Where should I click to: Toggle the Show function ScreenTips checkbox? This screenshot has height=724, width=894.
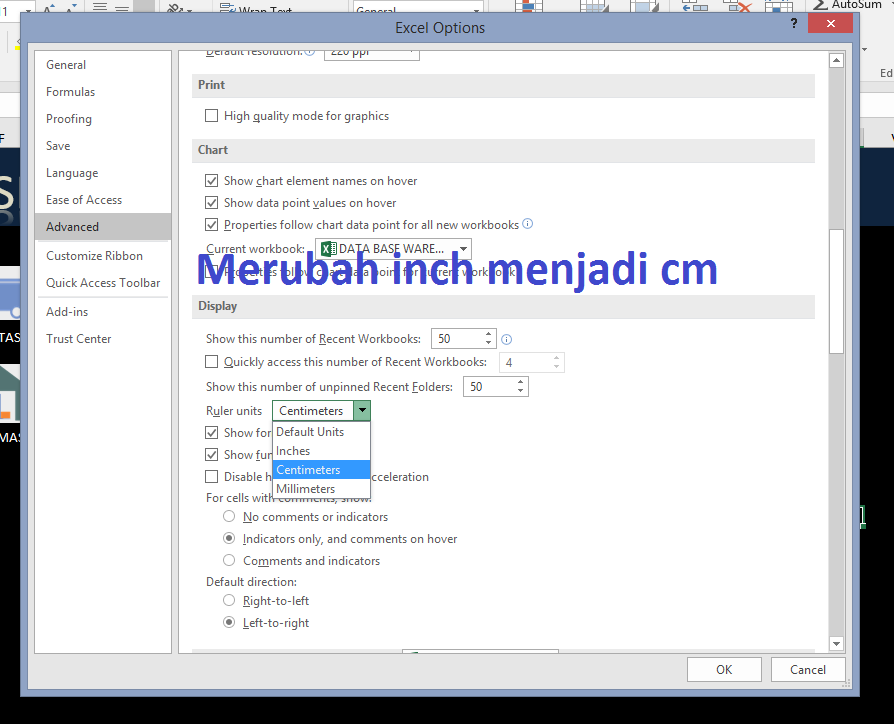point(212,455)
